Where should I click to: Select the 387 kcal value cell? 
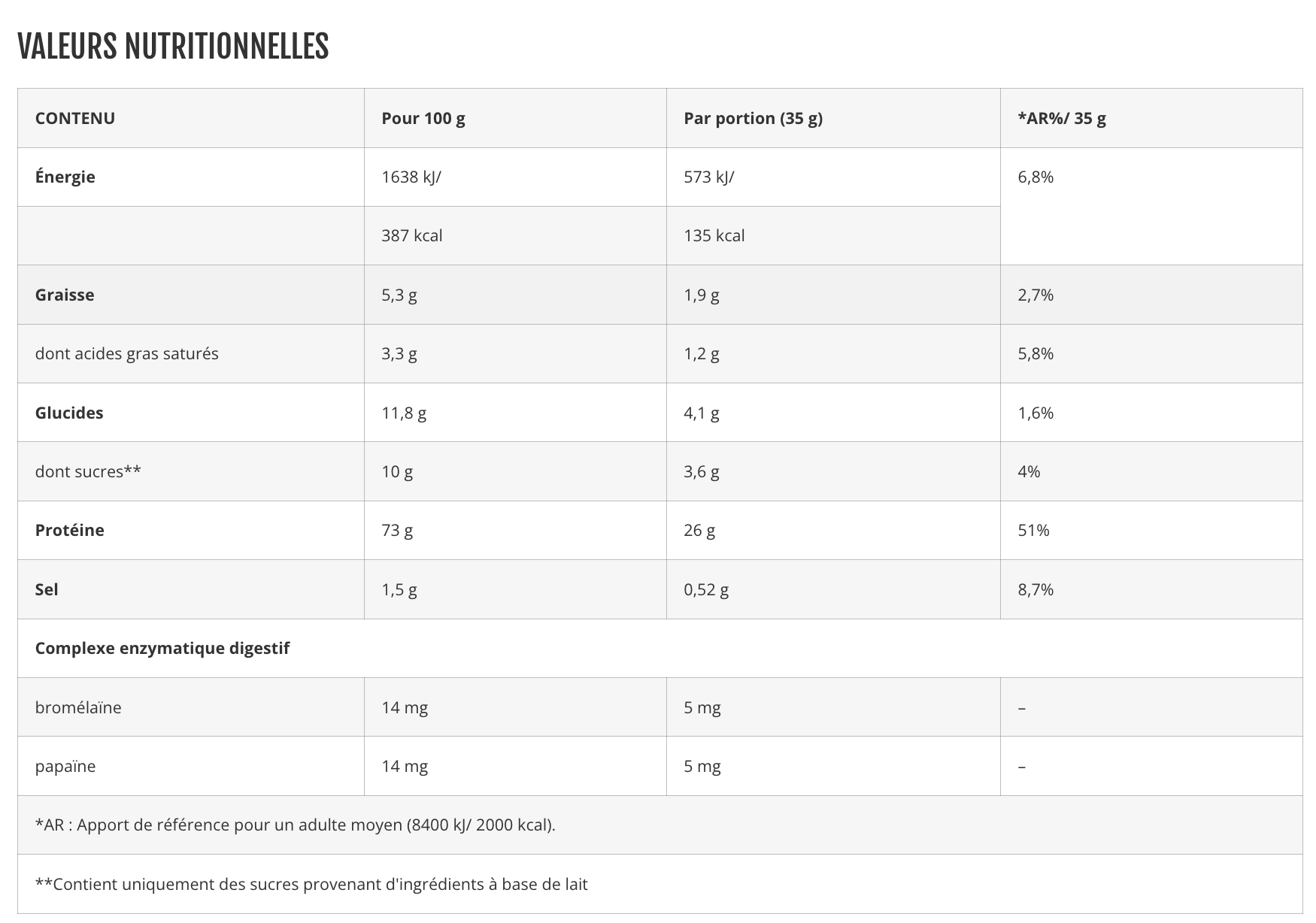[412, 235]
